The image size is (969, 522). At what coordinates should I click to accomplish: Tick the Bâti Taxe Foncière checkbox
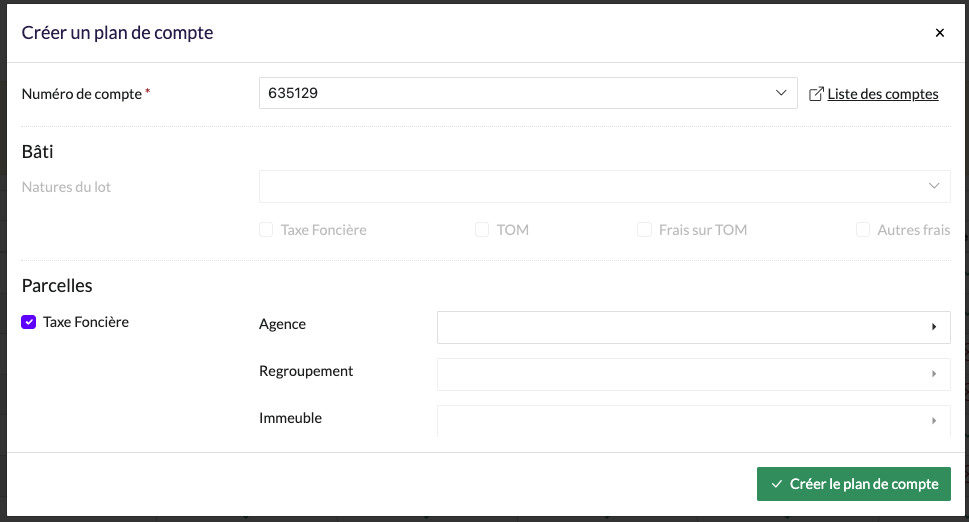tap(266, 230)
